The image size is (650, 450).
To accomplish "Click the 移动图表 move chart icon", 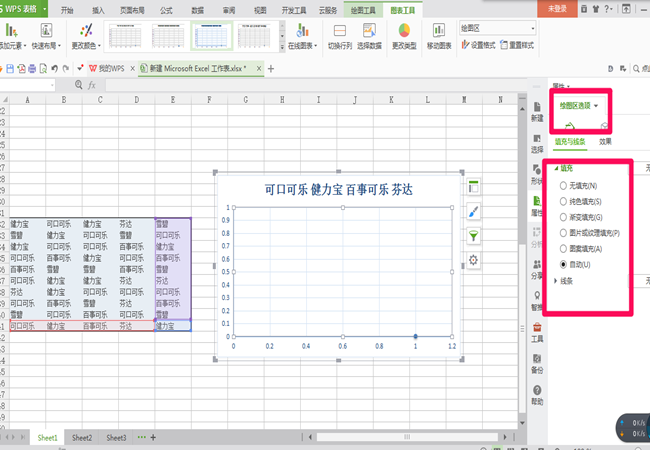I will coord(439,31).
